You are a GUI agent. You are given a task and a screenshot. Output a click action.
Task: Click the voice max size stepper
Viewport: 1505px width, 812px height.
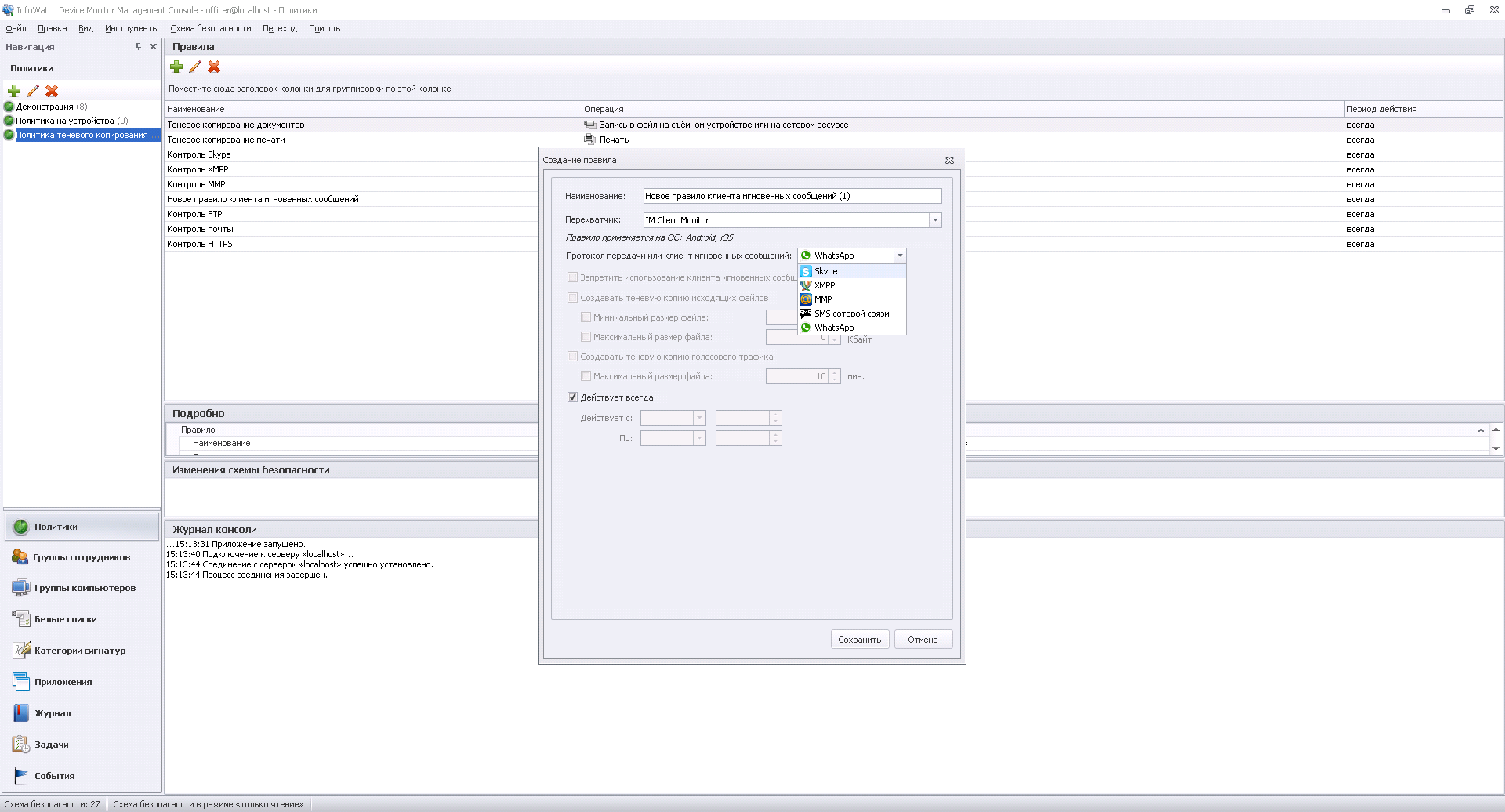click(x=835, y=376)
